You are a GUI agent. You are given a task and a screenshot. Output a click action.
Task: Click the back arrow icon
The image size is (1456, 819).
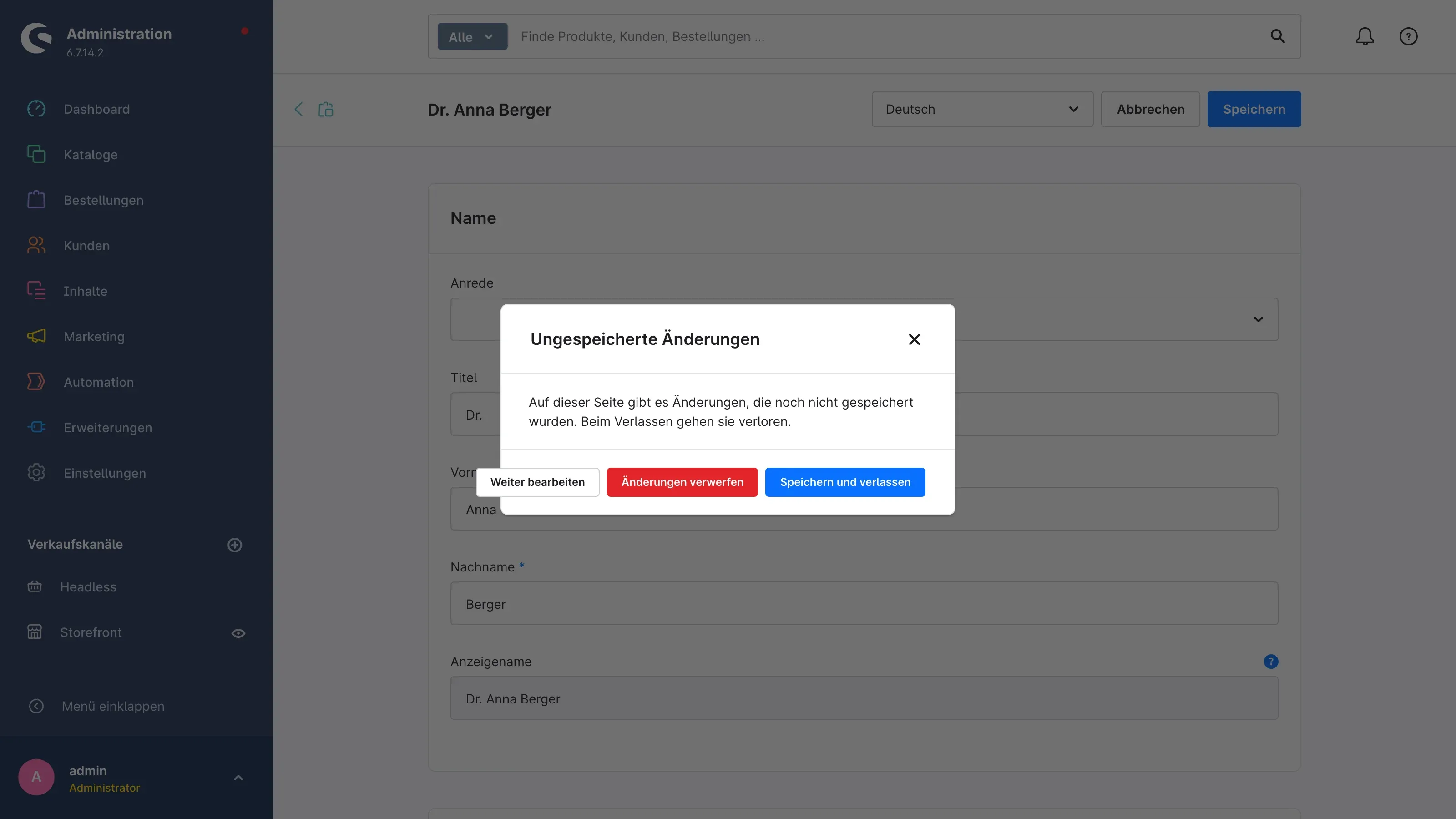(x=298, y=109)
